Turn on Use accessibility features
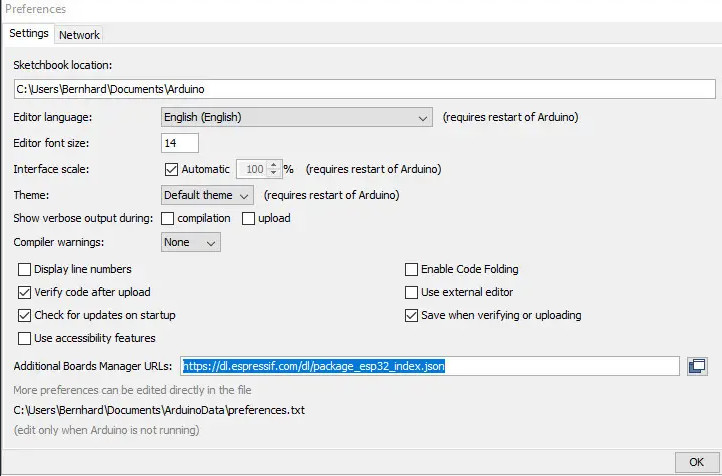Image resolution: width=722 pixels, height=476 pixels. click(25, 338)
